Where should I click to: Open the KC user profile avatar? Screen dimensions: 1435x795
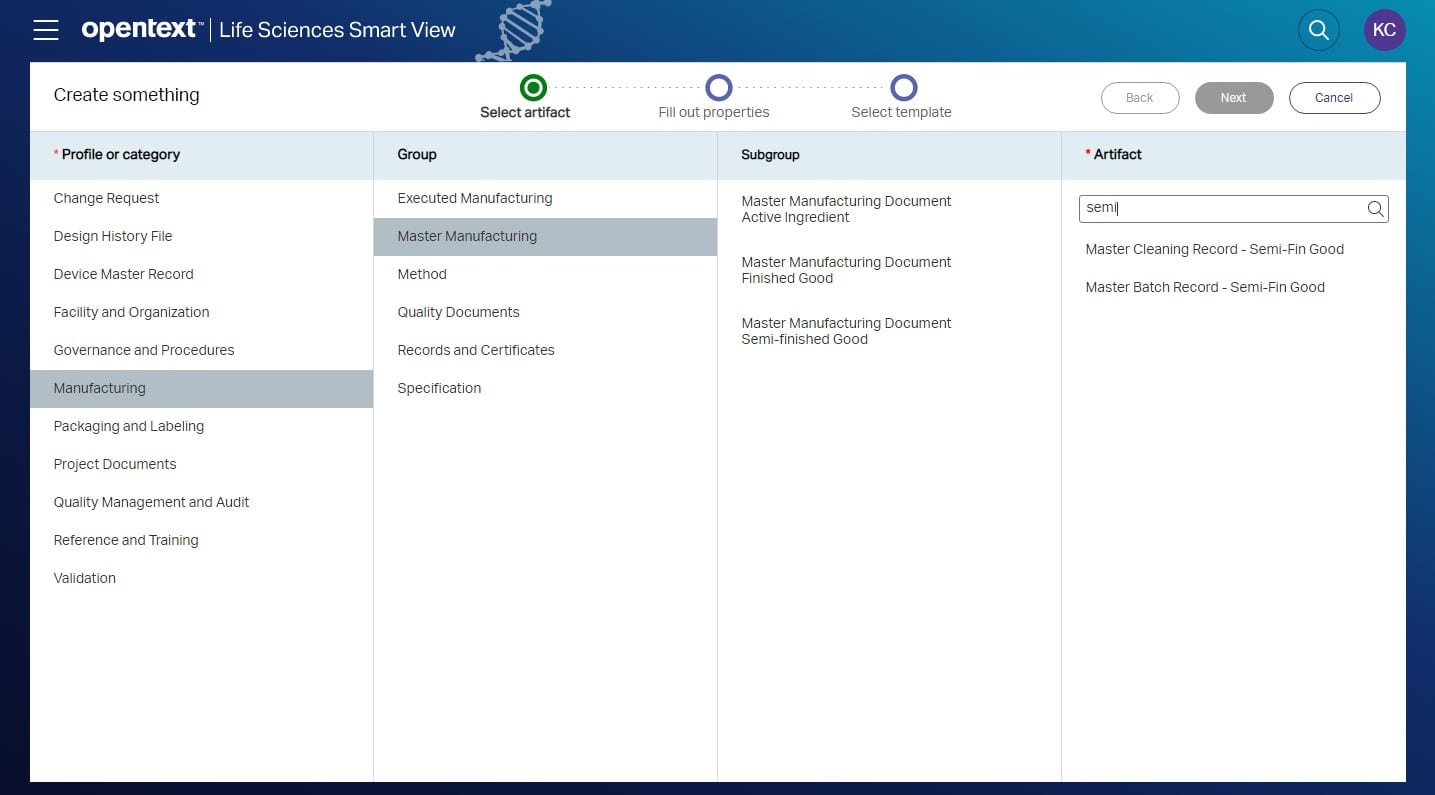click(x=1384, y=29)
